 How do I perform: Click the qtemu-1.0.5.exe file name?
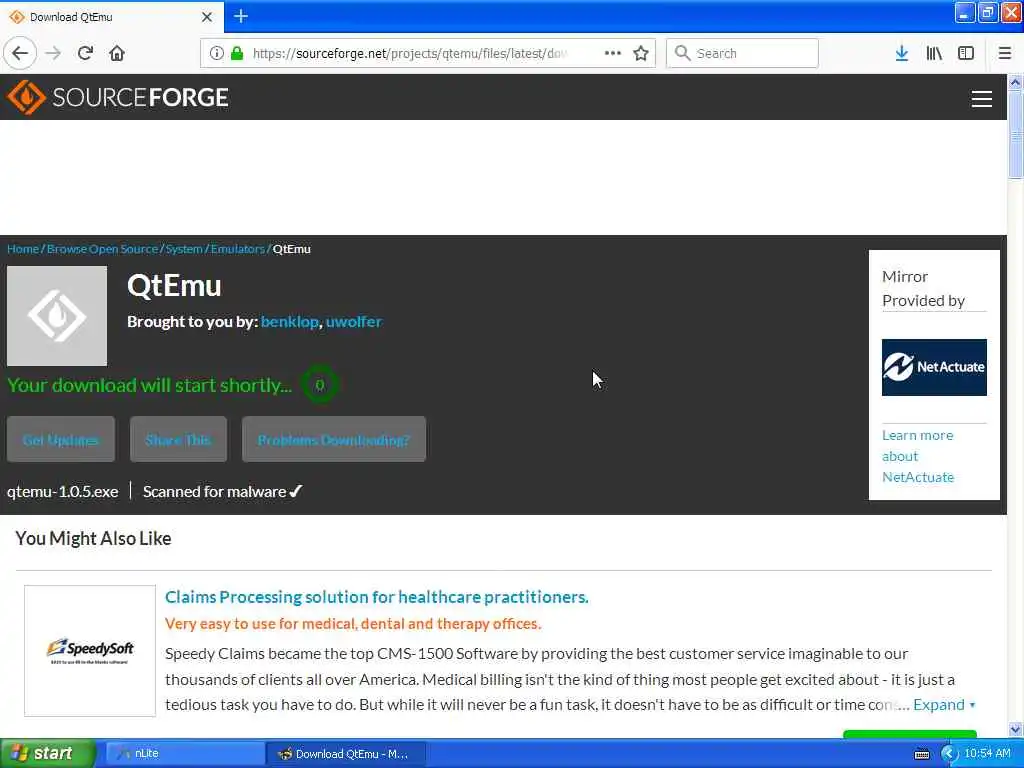coord(63,491)
